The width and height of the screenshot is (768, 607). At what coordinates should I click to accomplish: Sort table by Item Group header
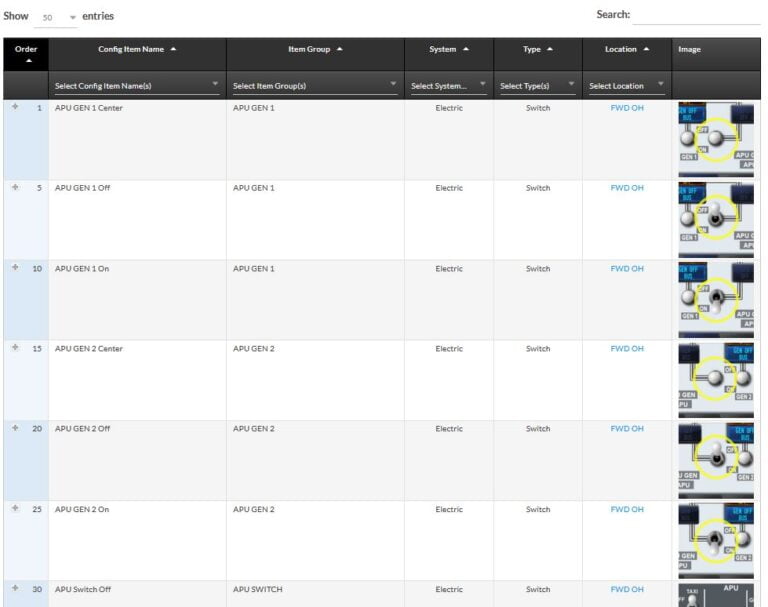click(315, 49)
